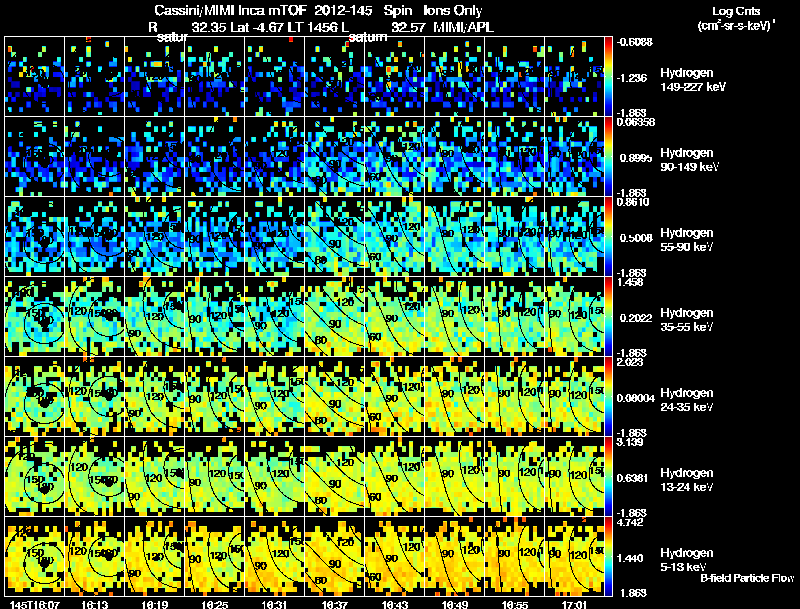Open the 16:31 panel in the 13-24 keV row
800x609 pixels.
pos(274,476)
